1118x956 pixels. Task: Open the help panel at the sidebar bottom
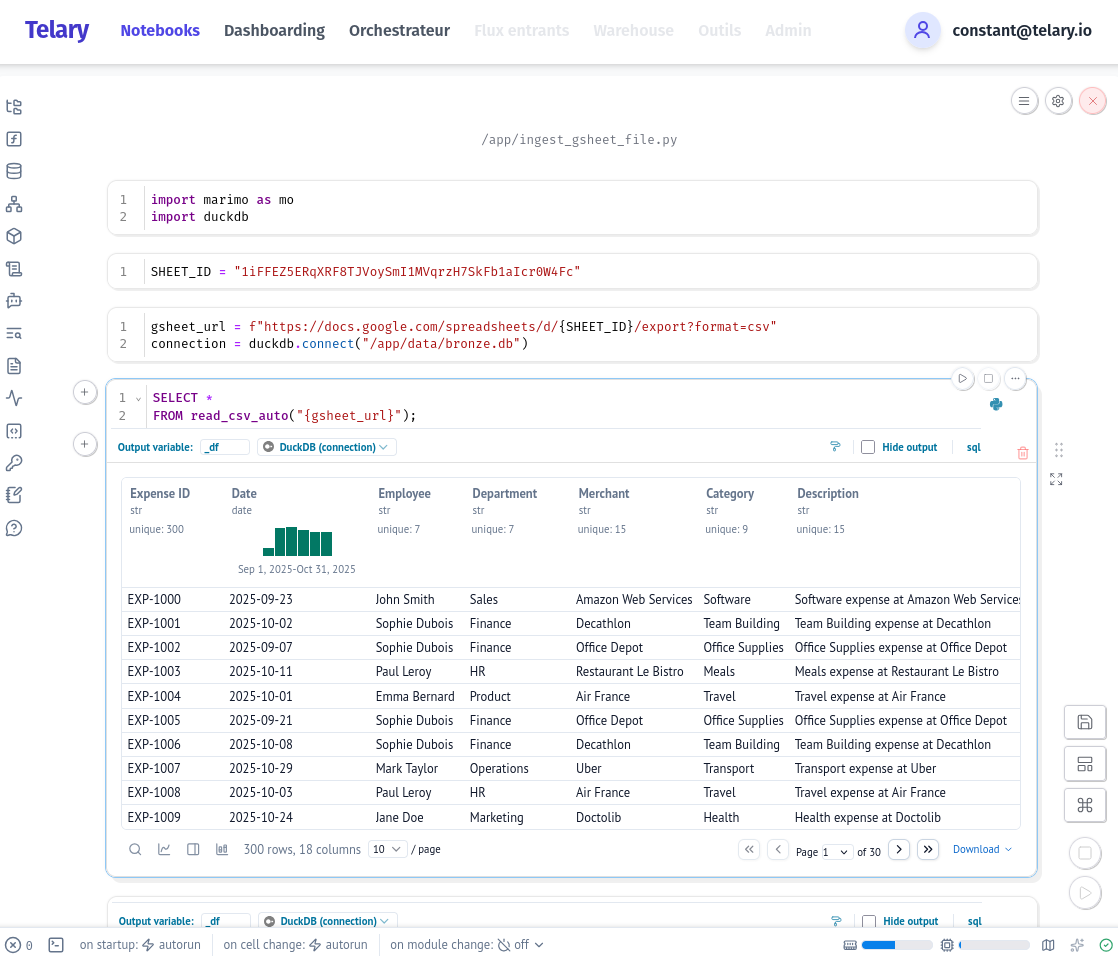14,528
